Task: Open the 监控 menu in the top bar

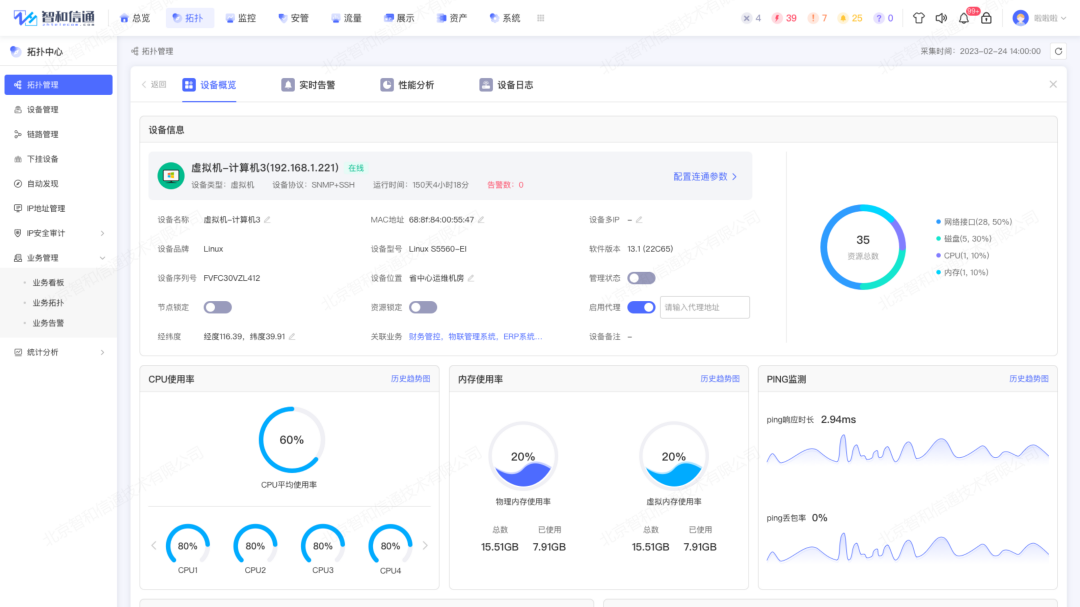Action: 240,17
